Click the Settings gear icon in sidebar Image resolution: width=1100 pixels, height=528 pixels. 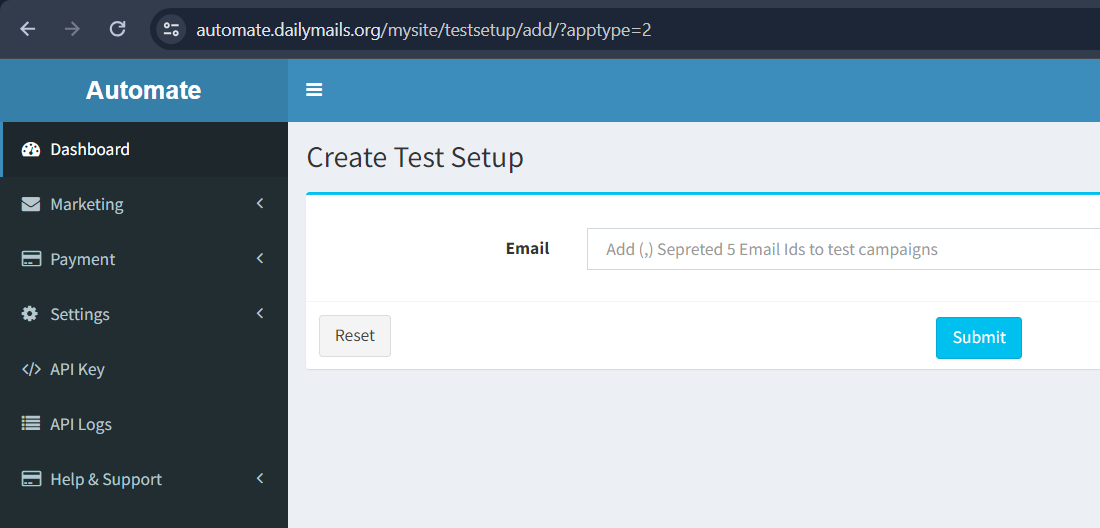(31, 314)
